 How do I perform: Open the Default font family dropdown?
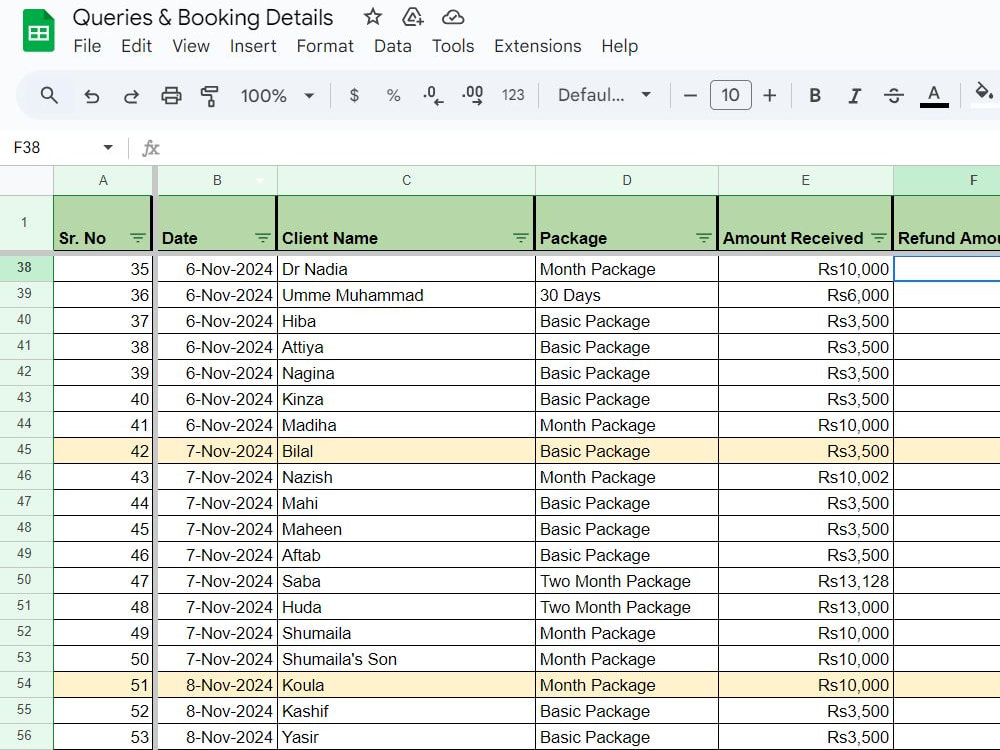(605, 96)
